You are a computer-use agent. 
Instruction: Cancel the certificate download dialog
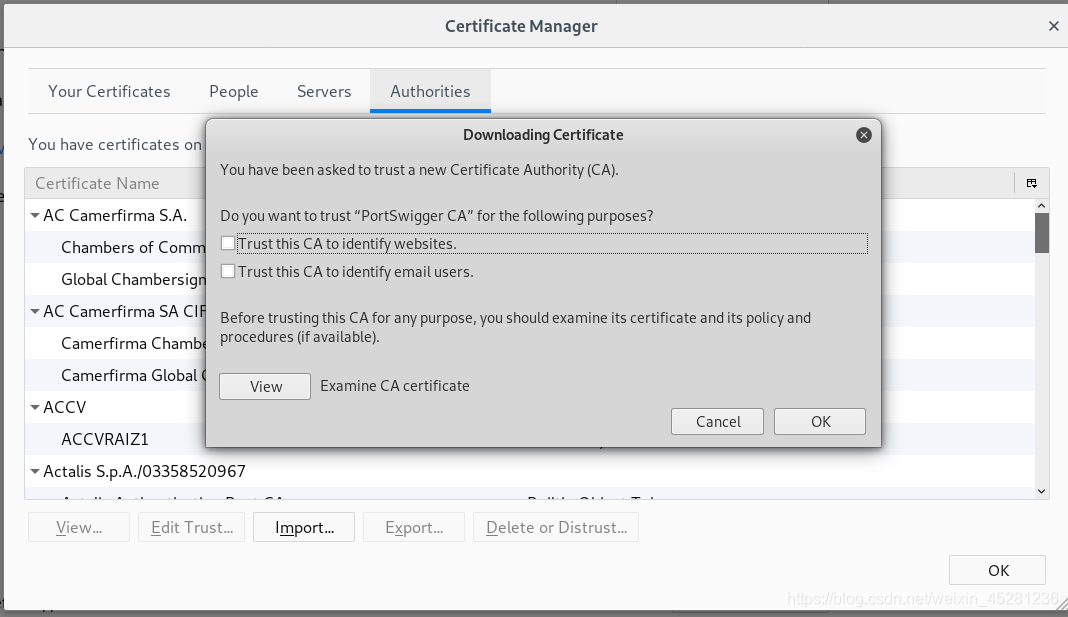(717, 422)
